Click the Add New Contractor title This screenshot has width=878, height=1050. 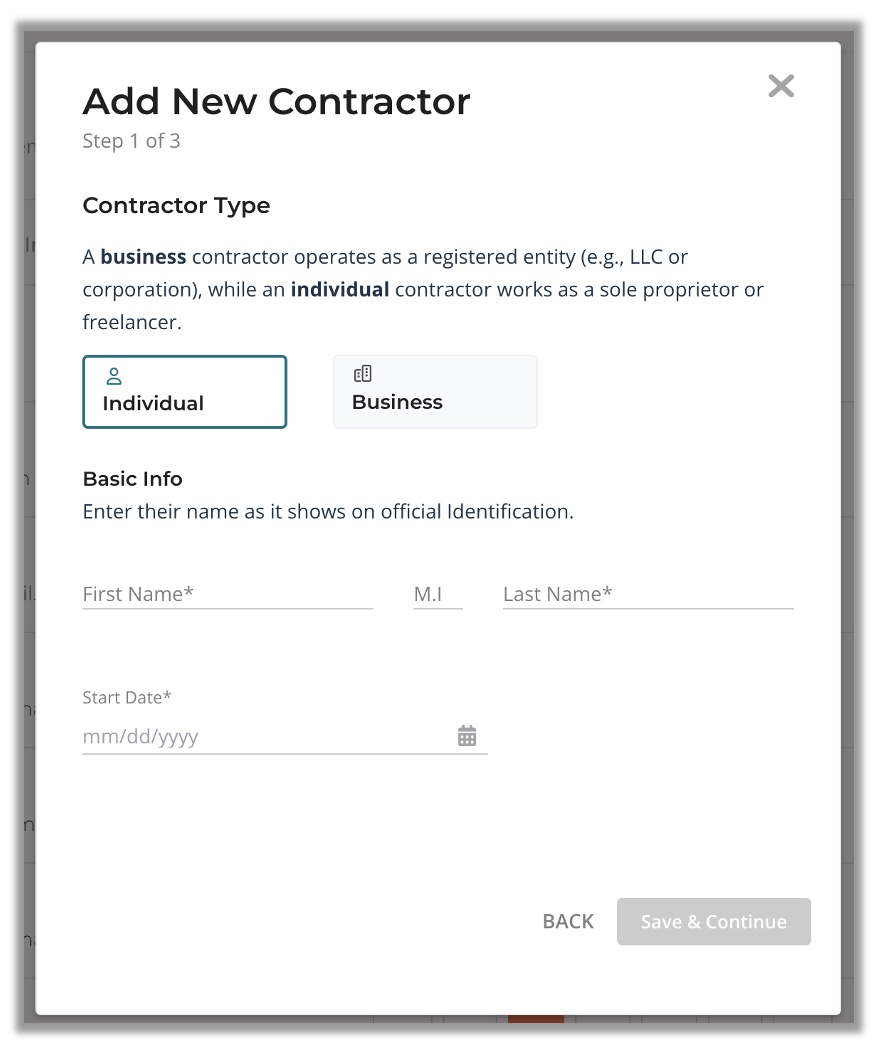pos(277,102)
